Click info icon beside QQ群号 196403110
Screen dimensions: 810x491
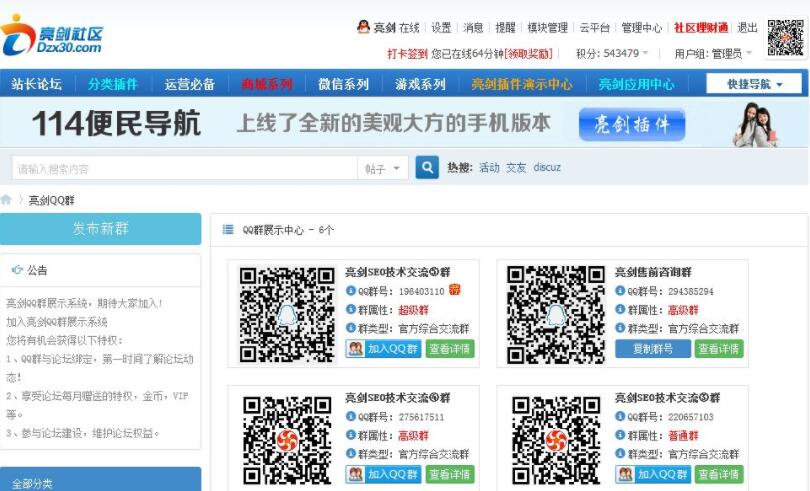(x=351, y=290)
